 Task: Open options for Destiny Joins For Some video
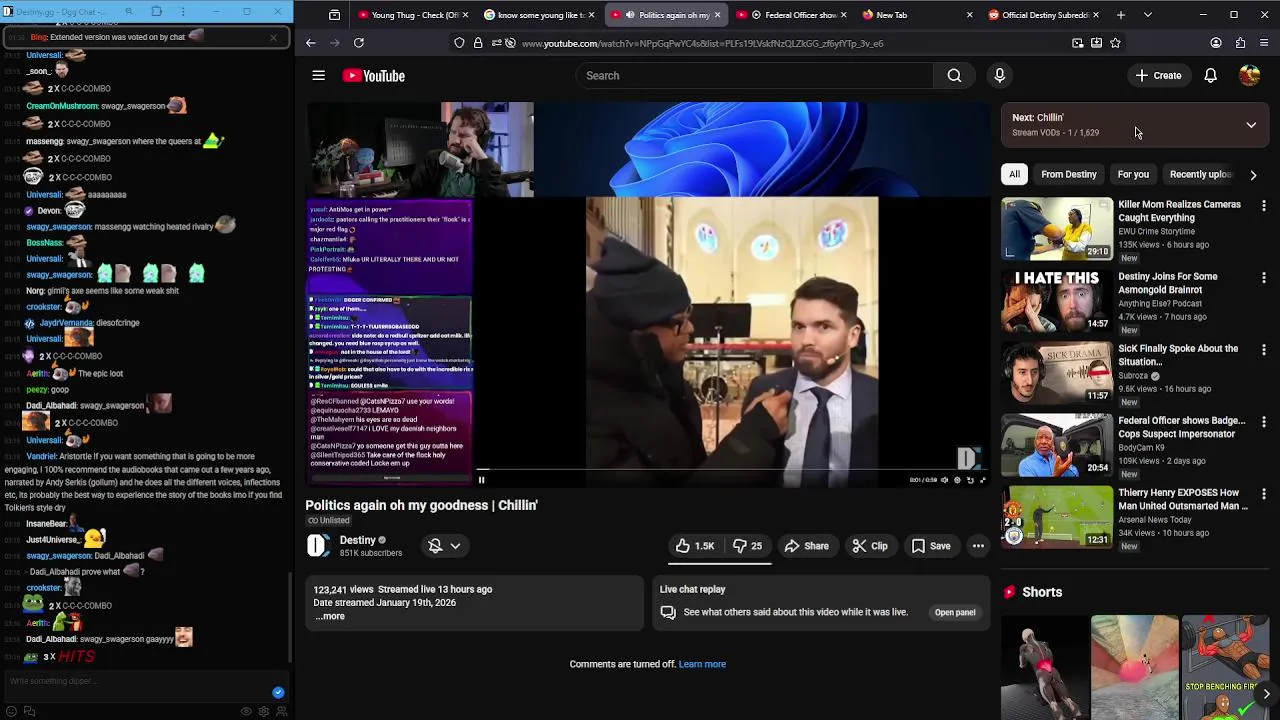click(1264, 278)
